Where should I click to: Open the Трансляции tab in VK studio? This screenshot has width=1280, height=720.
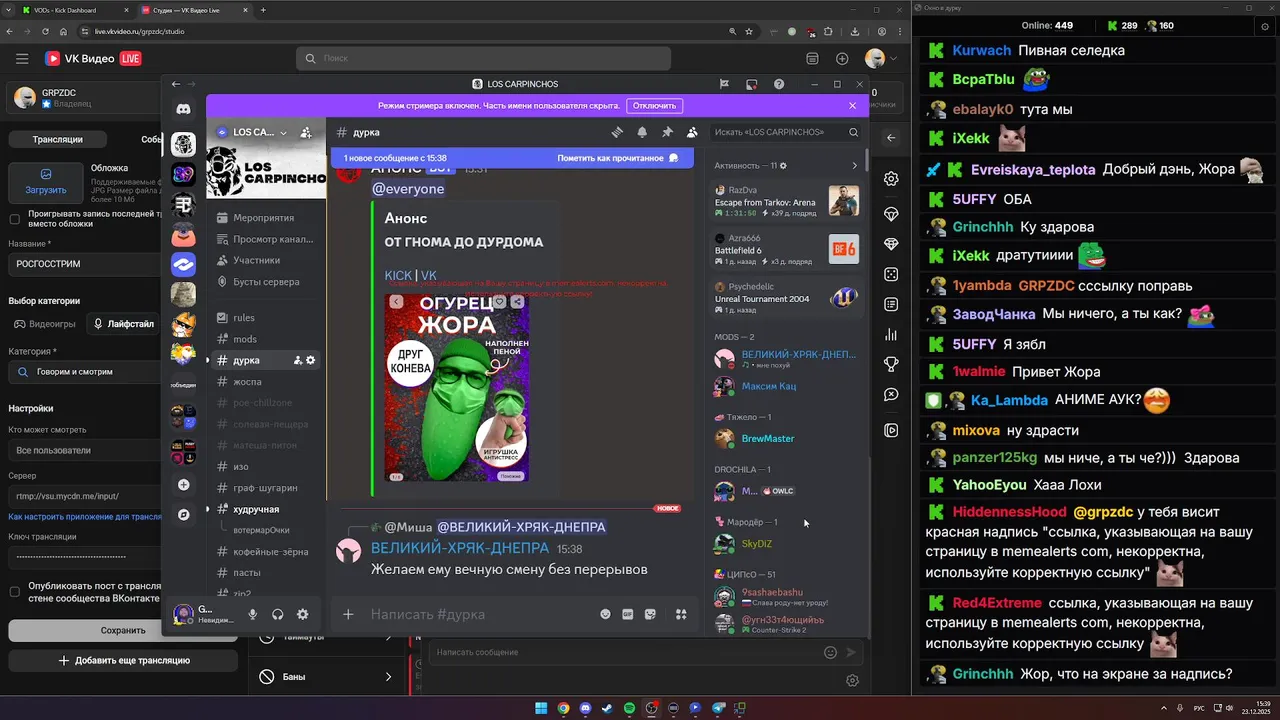57,139
